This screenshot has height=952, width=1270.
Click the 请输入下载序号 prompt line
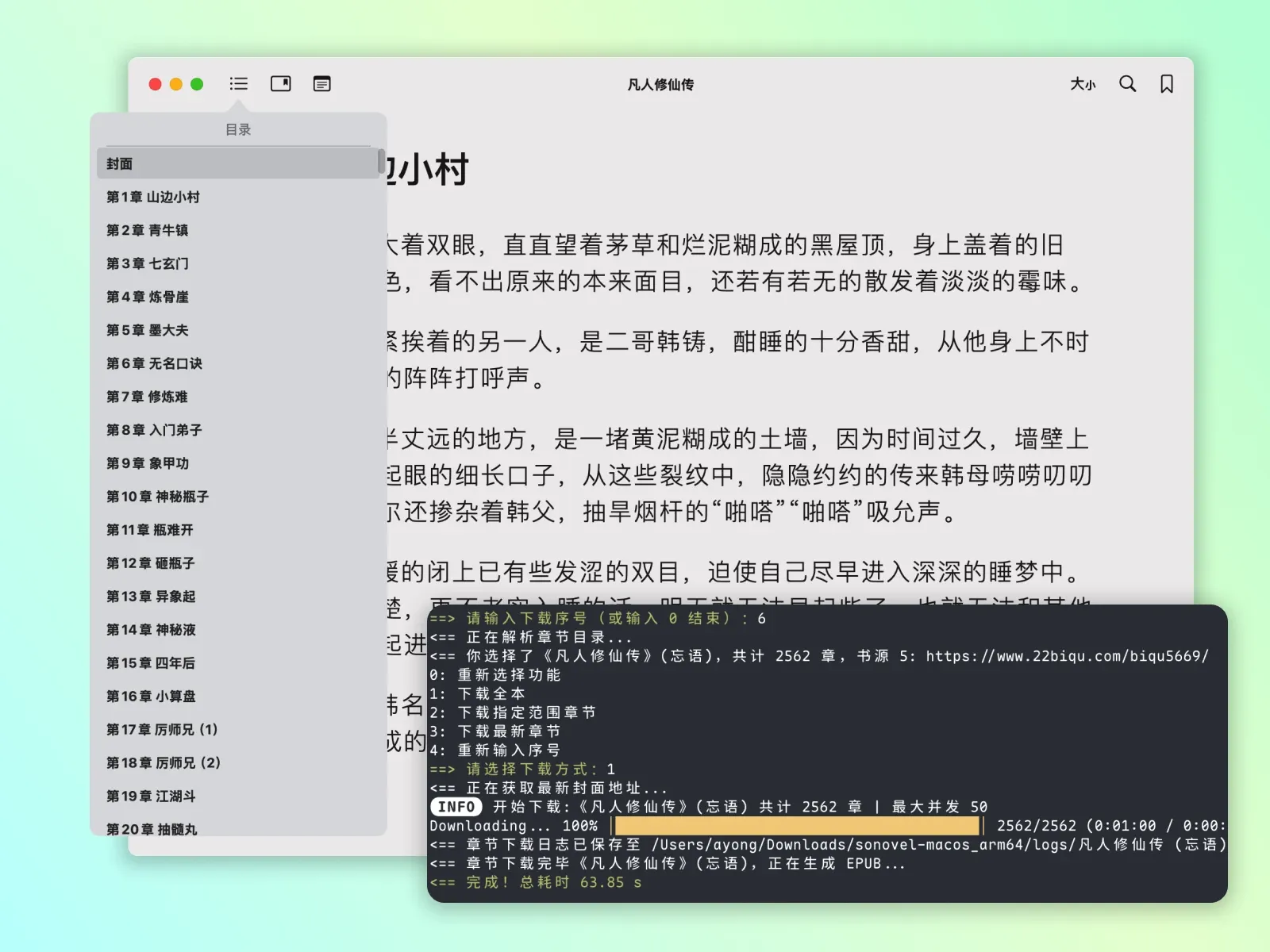coord(598,618)
